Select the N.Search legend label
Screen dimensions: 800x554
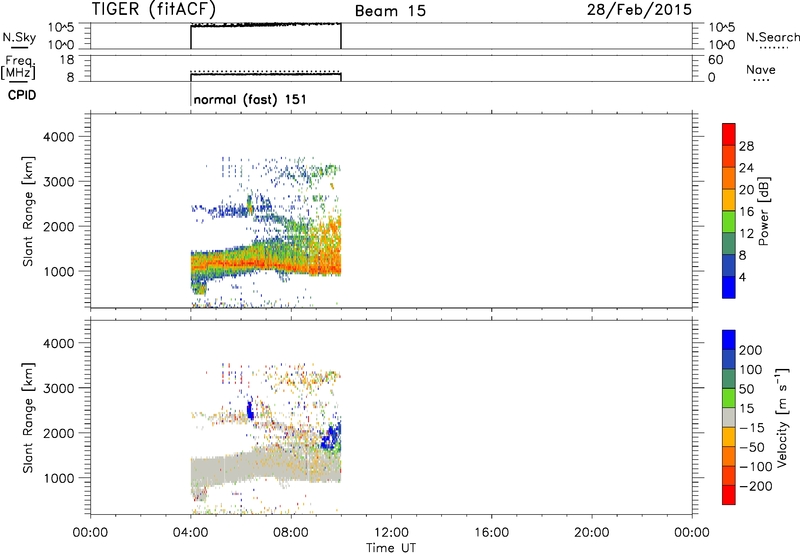(773, 37)
